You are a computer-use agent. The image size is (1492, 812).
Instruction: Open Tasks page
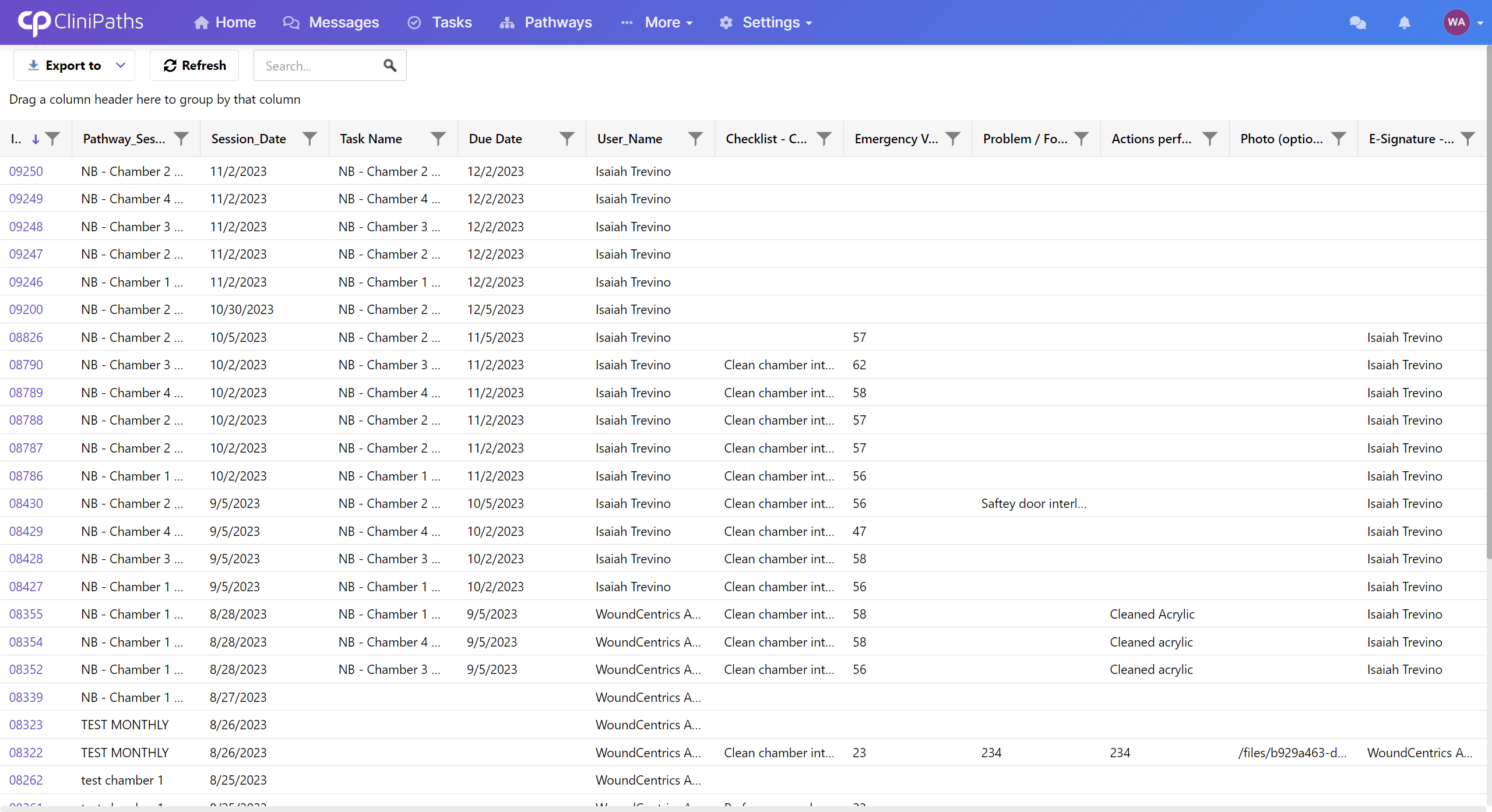point(440,23)
